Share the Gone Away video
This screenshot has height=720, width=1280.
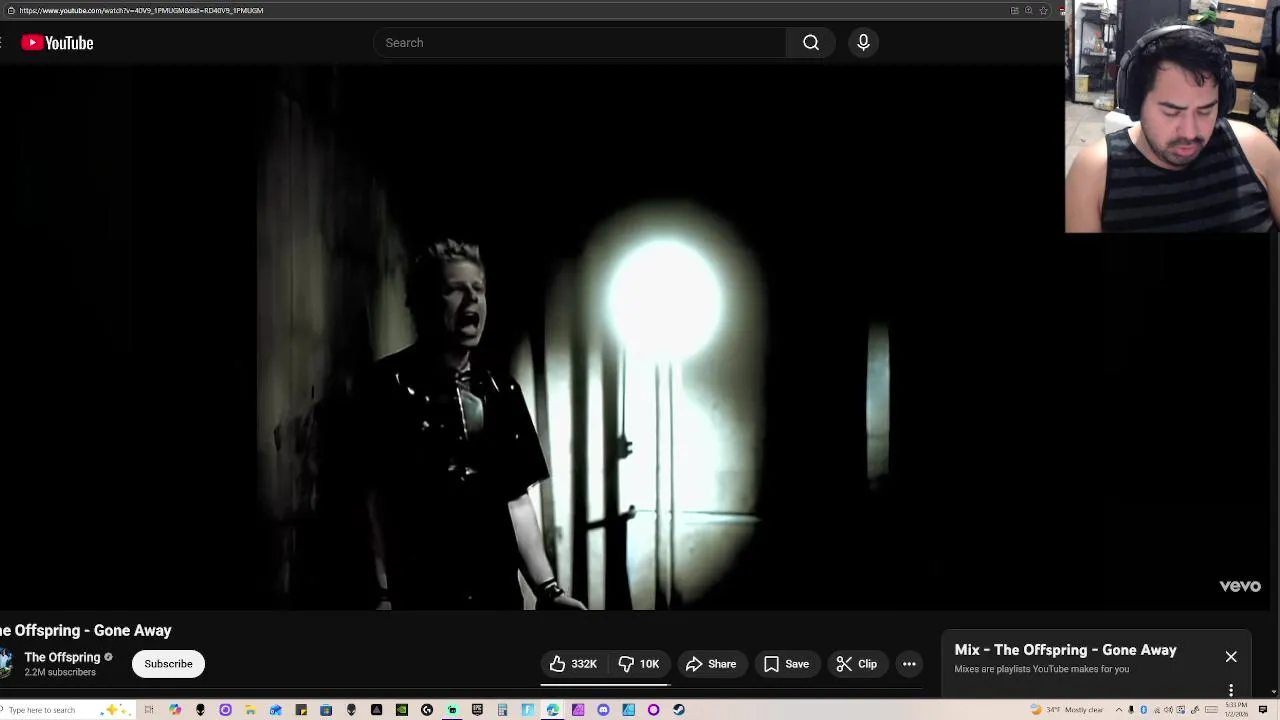click(x=711, y=664)
